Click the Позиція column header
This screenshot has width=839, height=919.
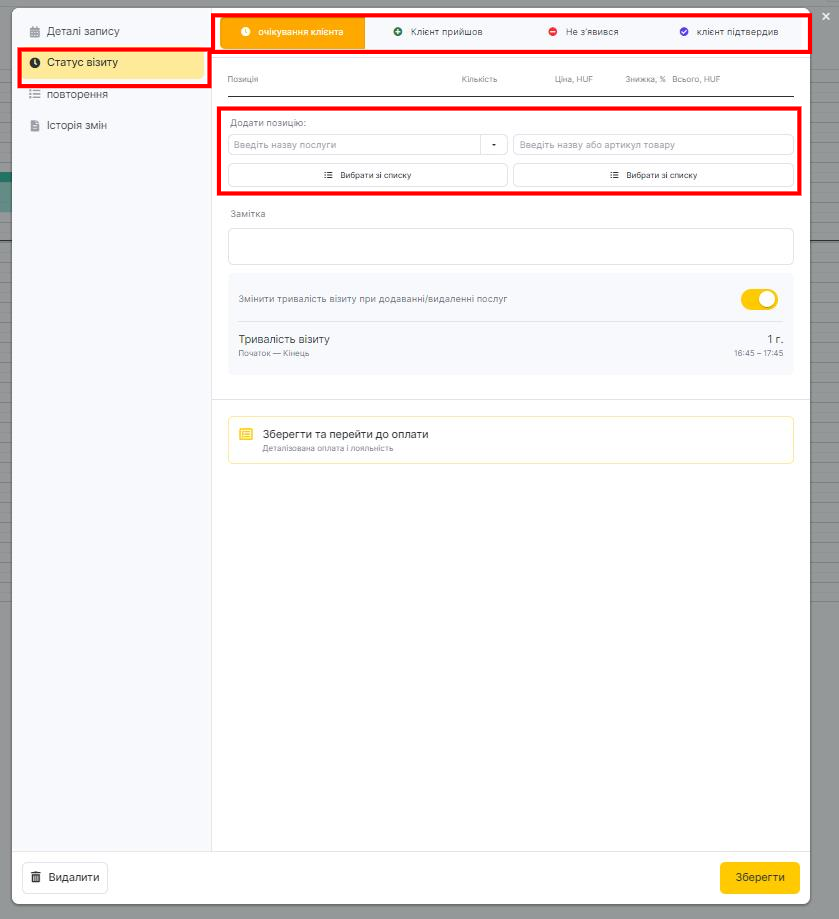coord(243,79)
